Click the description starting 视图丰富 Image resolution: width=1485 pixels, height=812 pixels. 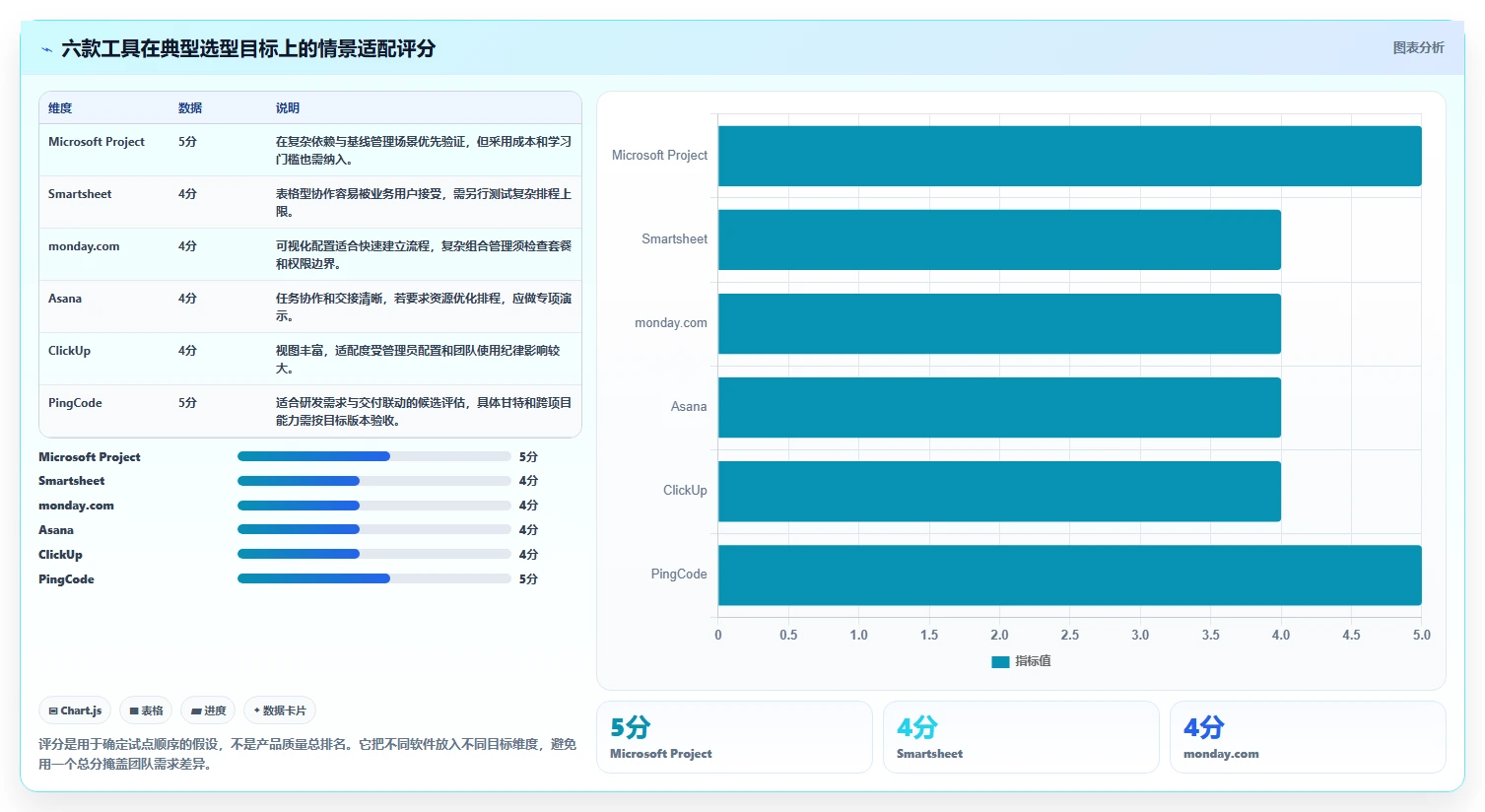coord(419,359)
